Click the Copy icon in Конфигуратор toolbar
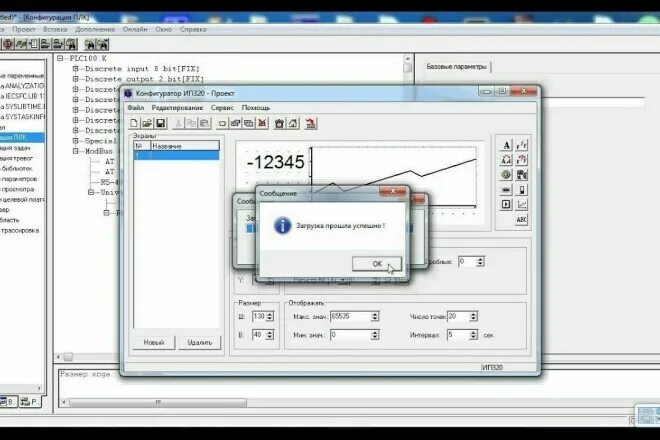 (x=192, y=123)
